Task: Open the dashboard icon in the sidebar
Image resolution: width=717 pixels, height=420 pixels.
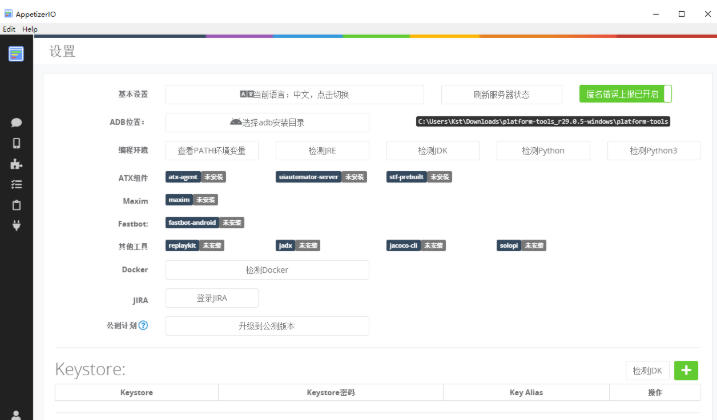Action: (16, 54)
